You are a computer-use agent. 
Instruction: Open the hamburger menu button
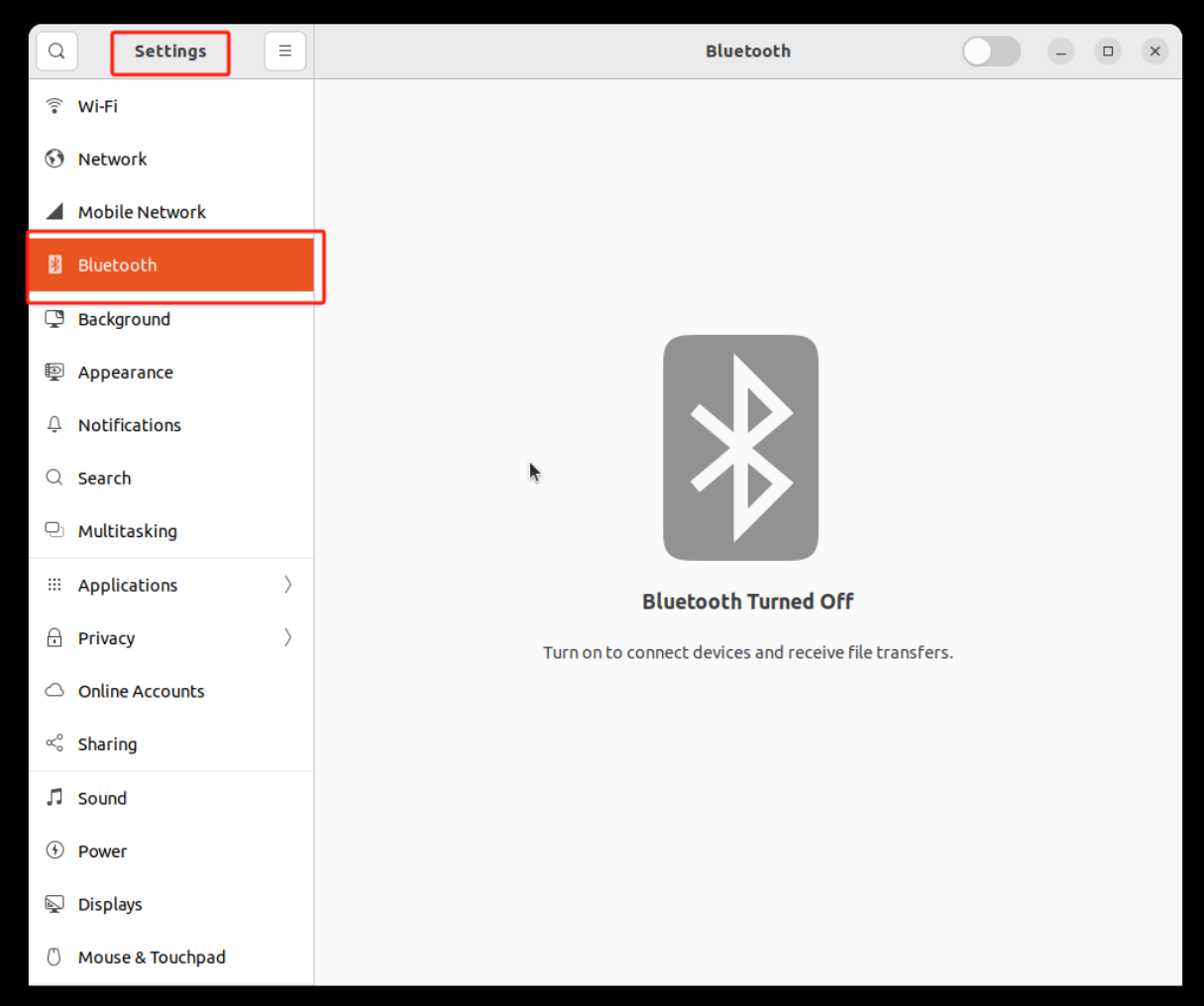click(284, 52)
